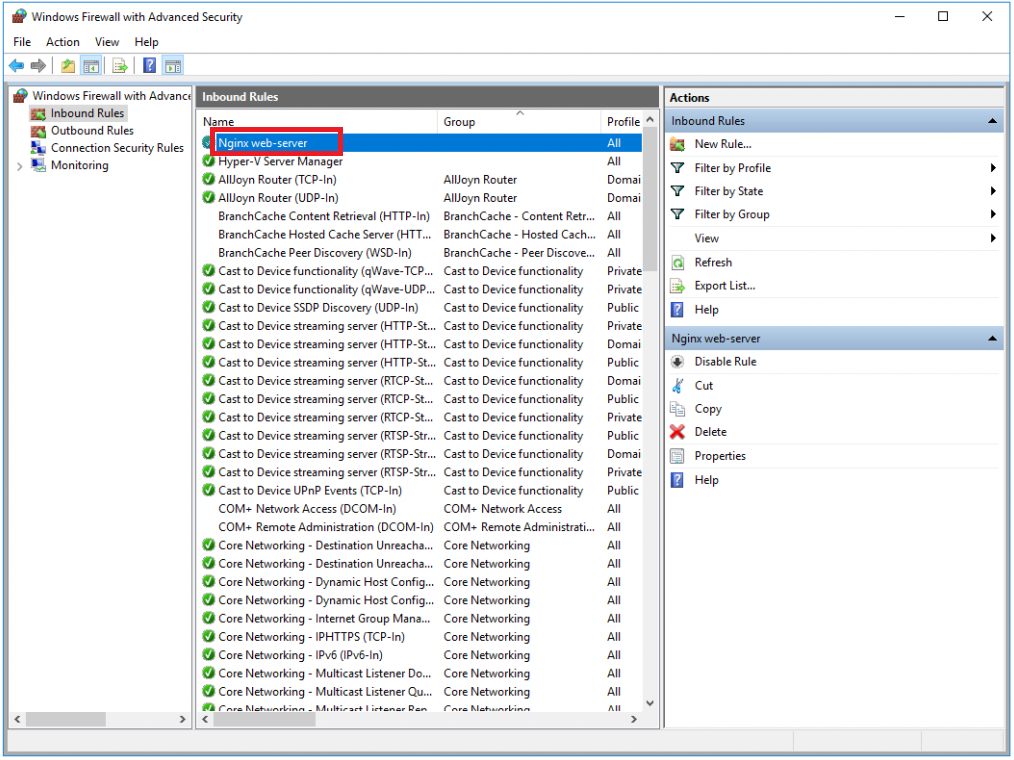Sort by the Group column header
The width and height of the screenshot is (1014, 760).
click(x=519, y=122)
